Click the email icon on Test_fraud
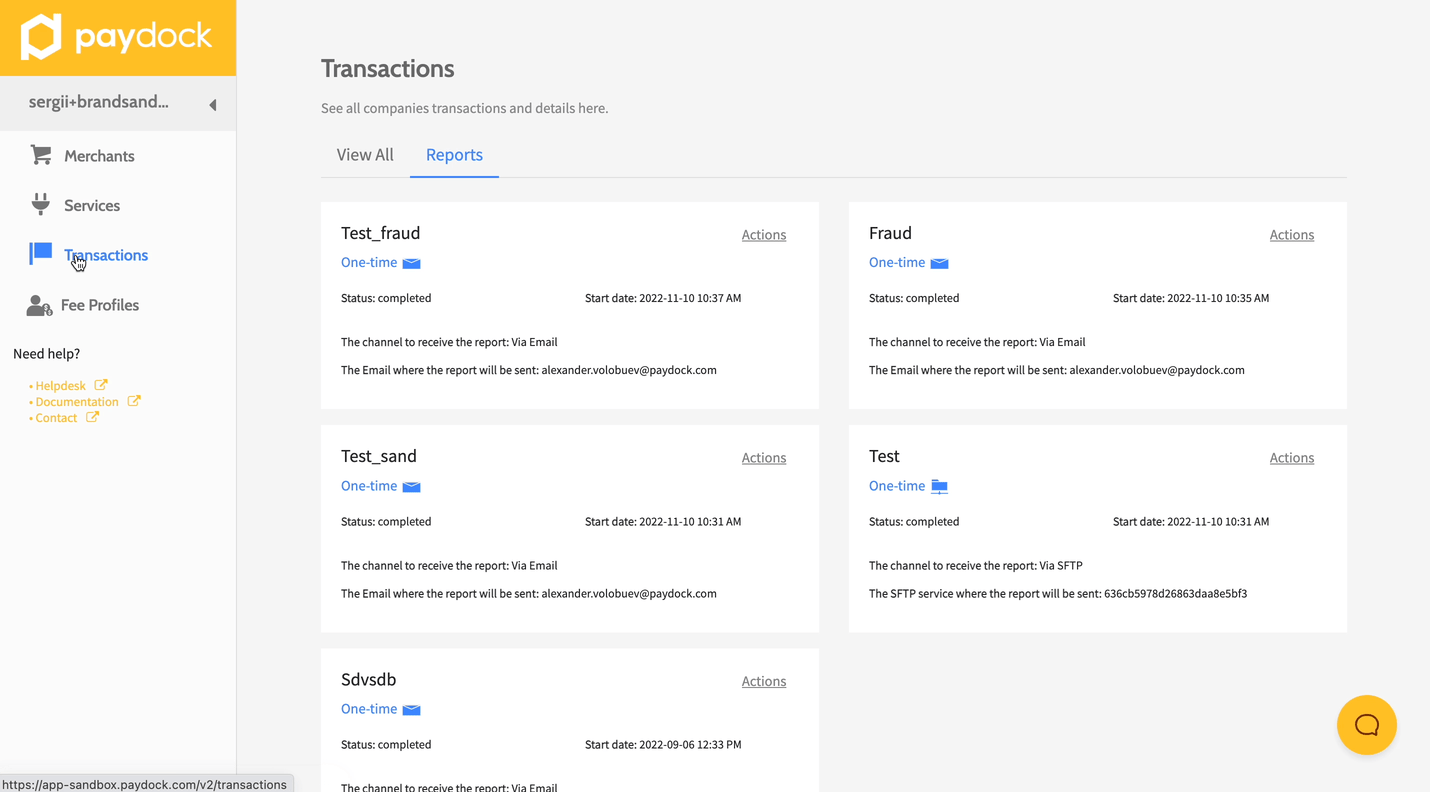 point(411,263)
